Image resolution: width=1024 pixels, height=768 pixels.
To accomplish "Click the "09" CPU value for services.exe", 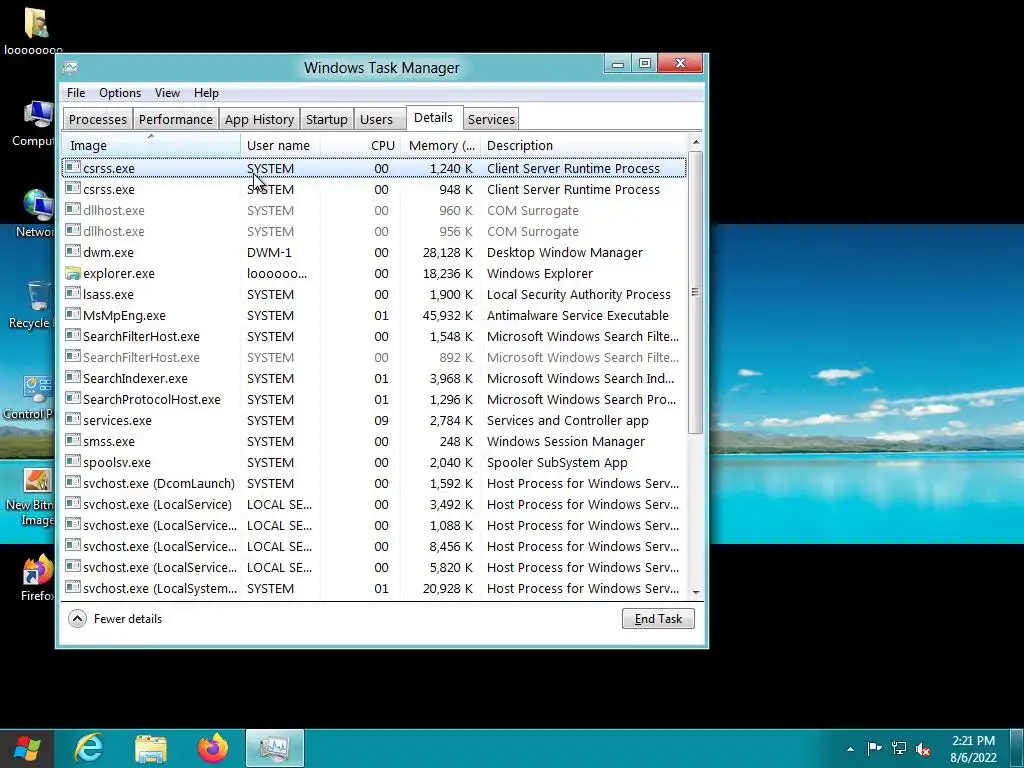I will pyautogui.click(x=381, y=421).
